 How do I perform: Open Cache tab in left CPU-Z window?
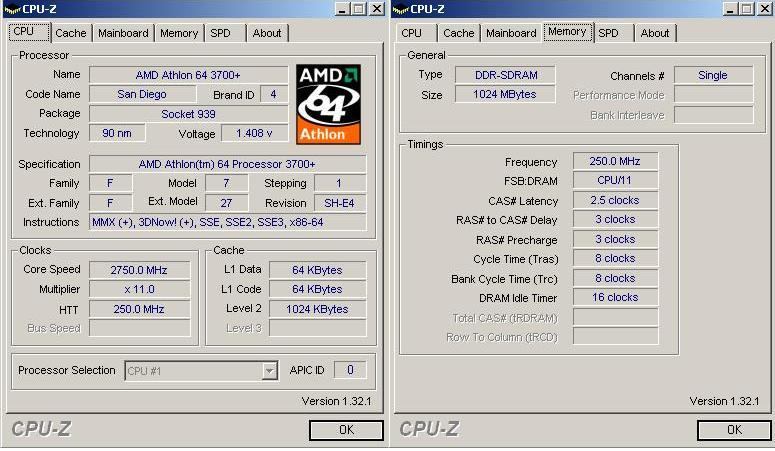[71, 33]
